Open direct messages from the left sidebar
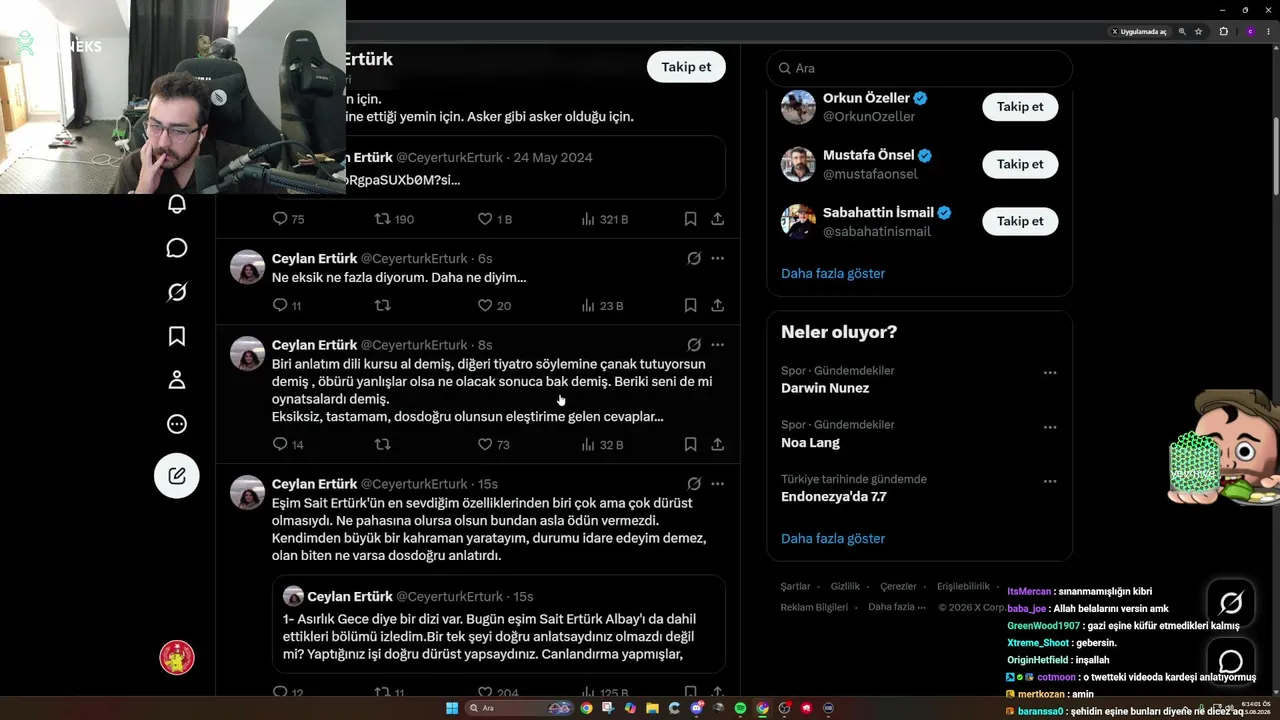 [177, 248]
